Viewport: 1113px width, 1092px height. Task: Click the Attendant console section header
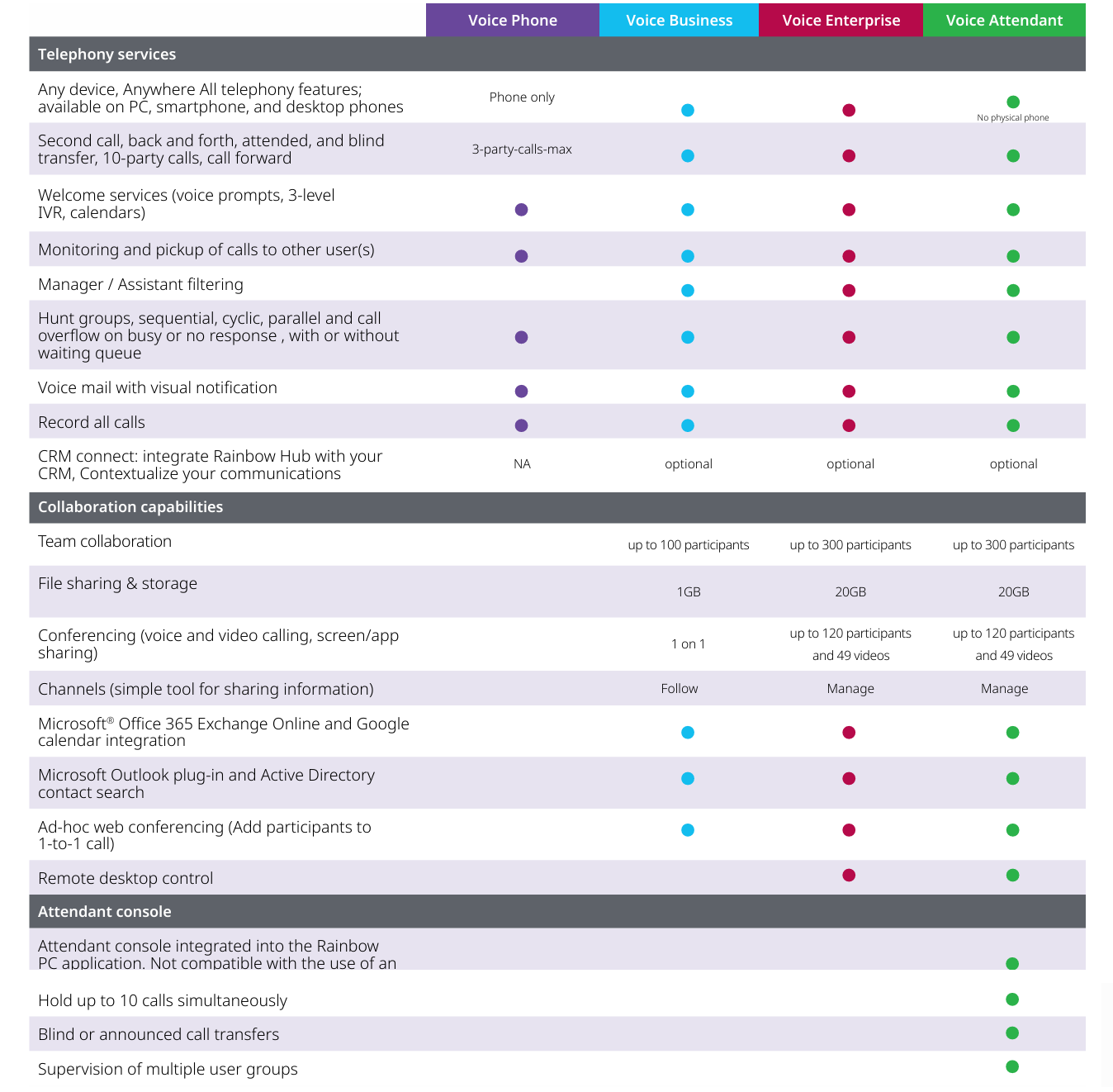[105, 912]
